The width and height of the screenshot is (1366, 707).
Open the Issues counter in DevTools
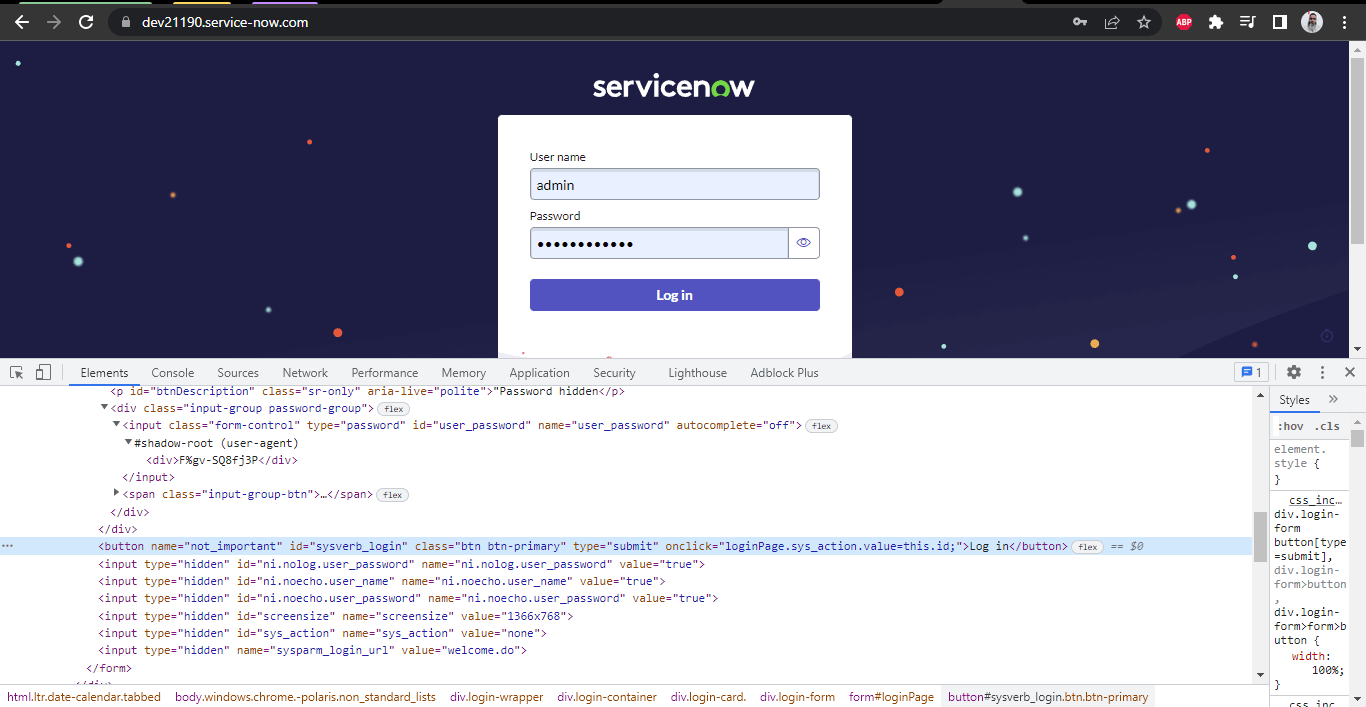click(1250, 371)
